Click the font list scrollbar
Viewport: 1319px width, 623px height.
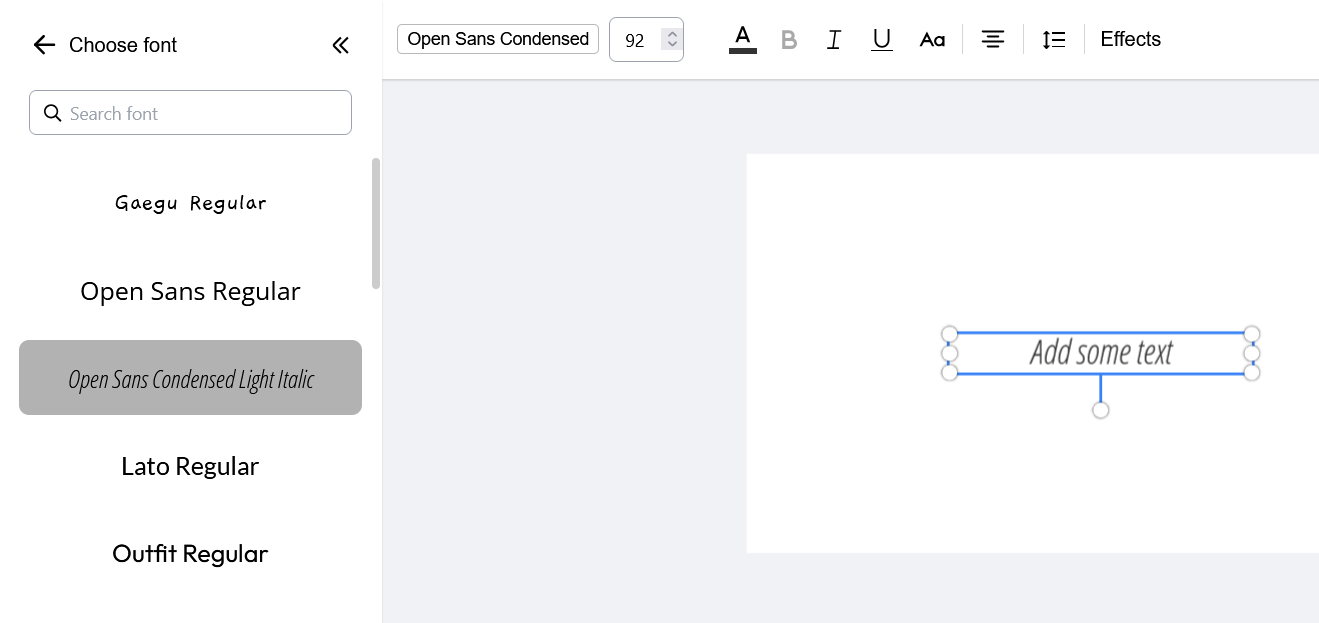(x=376, y=224)
